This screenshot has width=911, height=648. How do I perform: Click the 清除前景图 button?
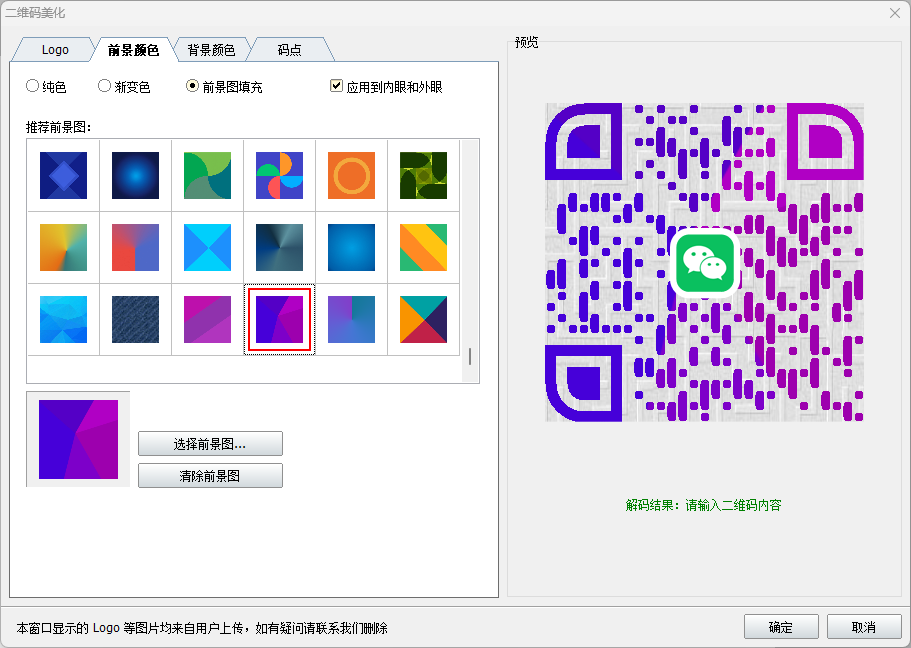(210, 476)
